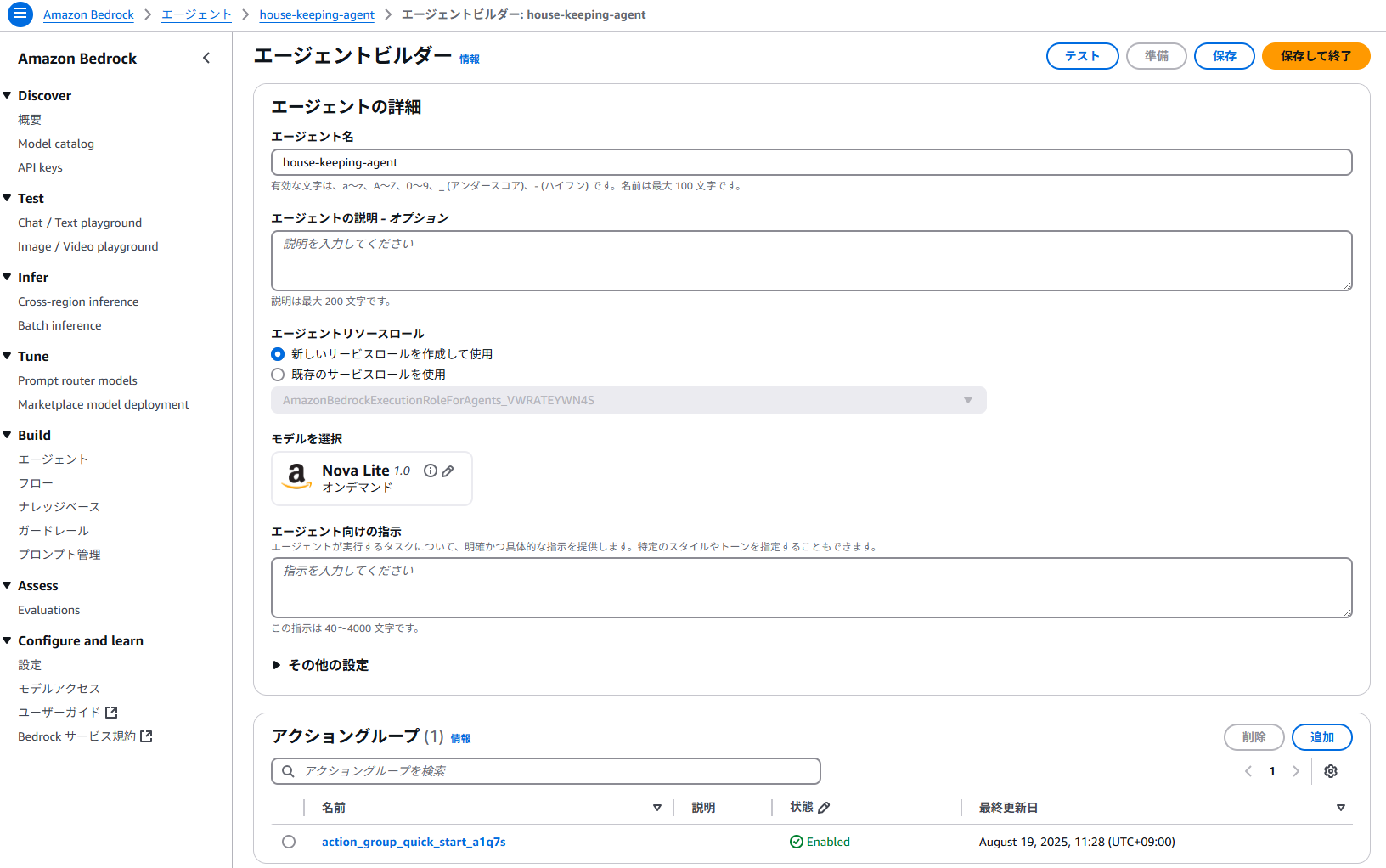Click the pencil icon beside 状態 column
The image size is (1386, 868).
click(x=824, y=808)
